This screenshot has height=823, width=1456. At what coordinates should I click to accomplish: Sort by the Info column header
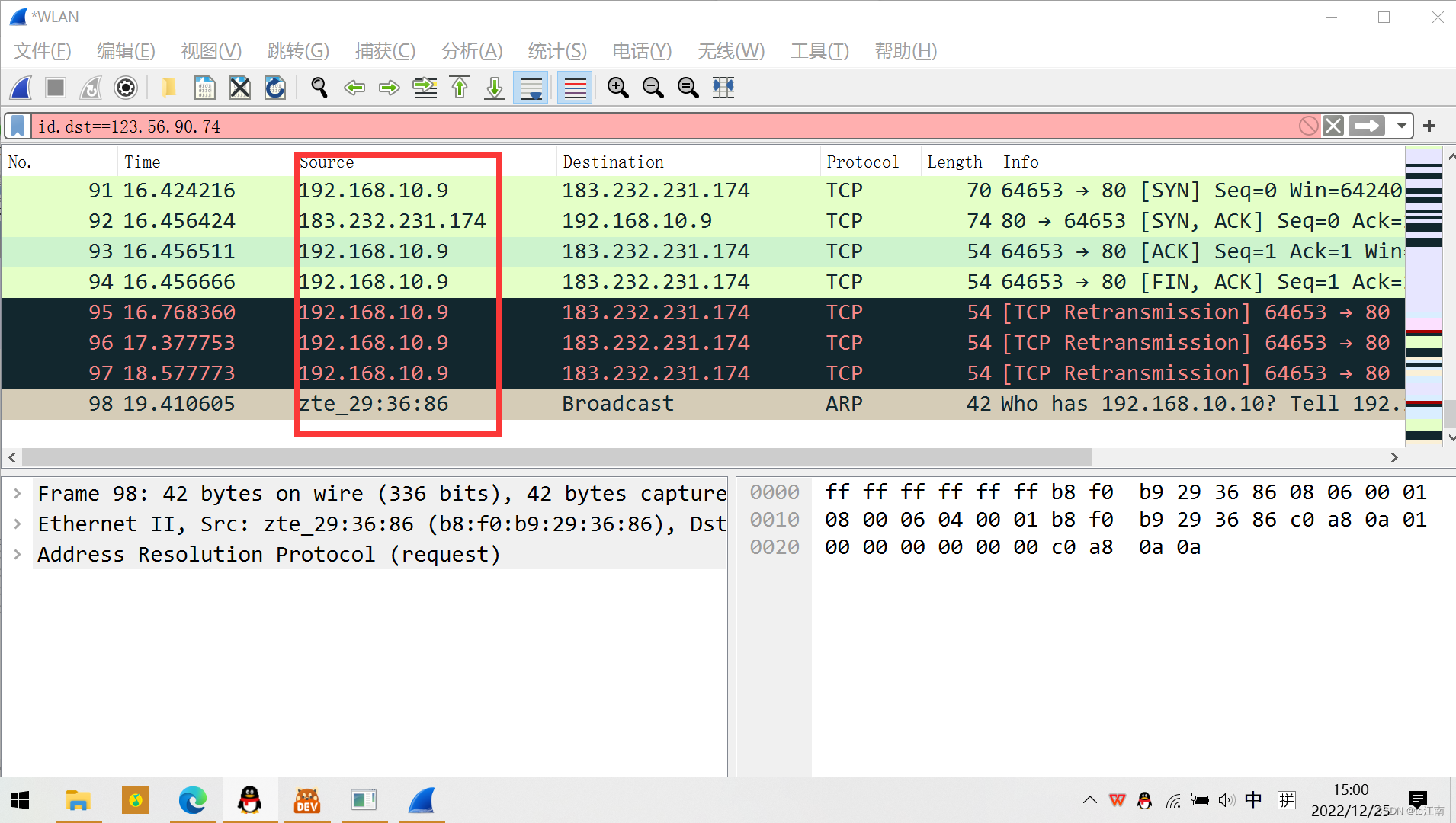1200,162
